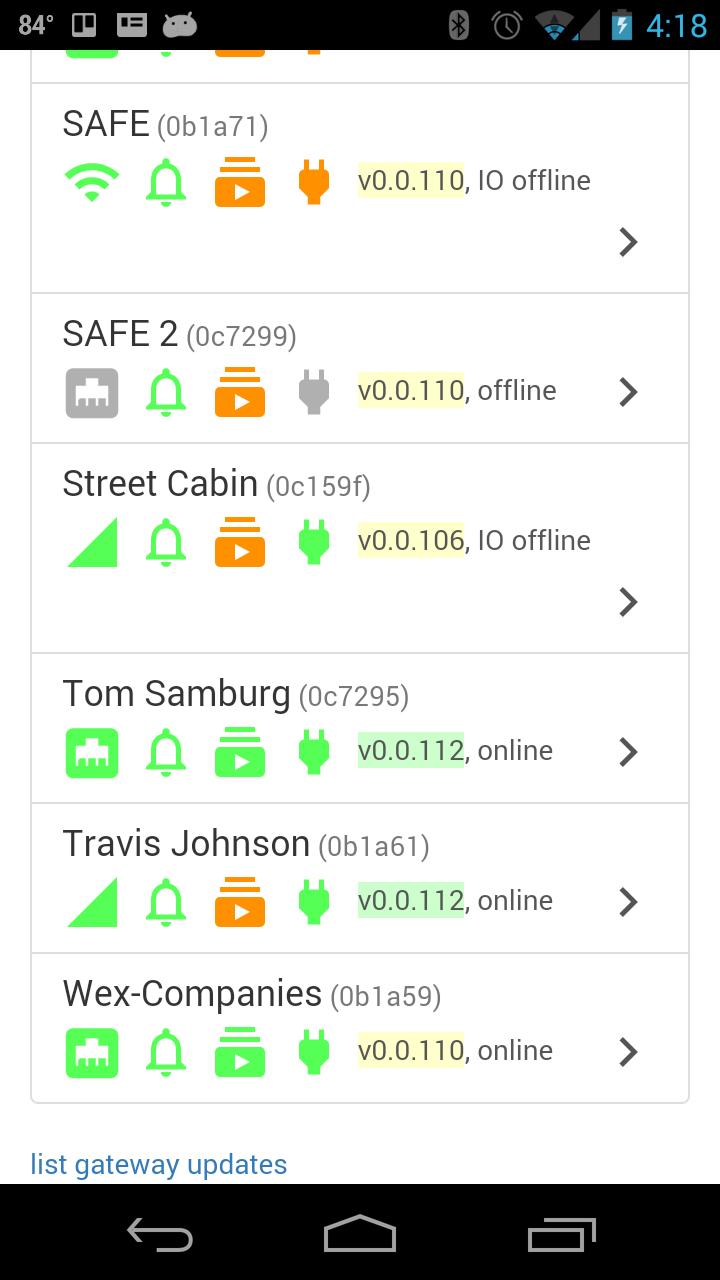Image resolution: width=720 pixels, height=1280 pixels.
Task: Tap the bell icon on Street Cabin
Action: pyautogui.click(x=166, y=542)
